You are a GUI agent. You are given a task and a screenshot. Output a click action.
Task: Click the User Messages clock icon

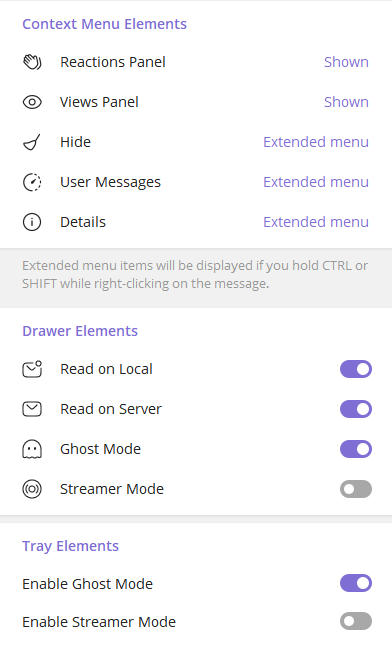(x=32, y=182)
